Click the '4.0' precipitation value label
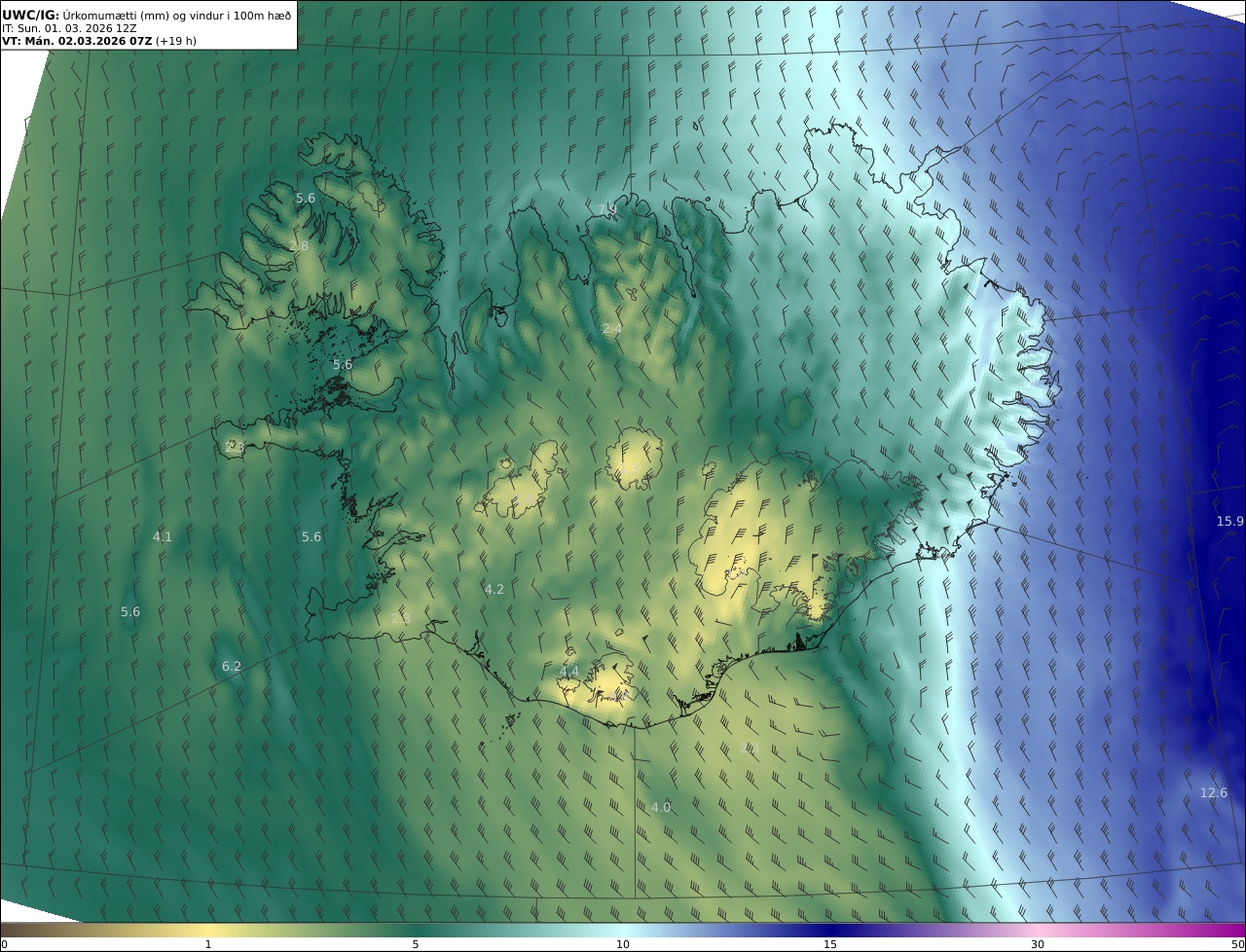 (x=661, y=808)
